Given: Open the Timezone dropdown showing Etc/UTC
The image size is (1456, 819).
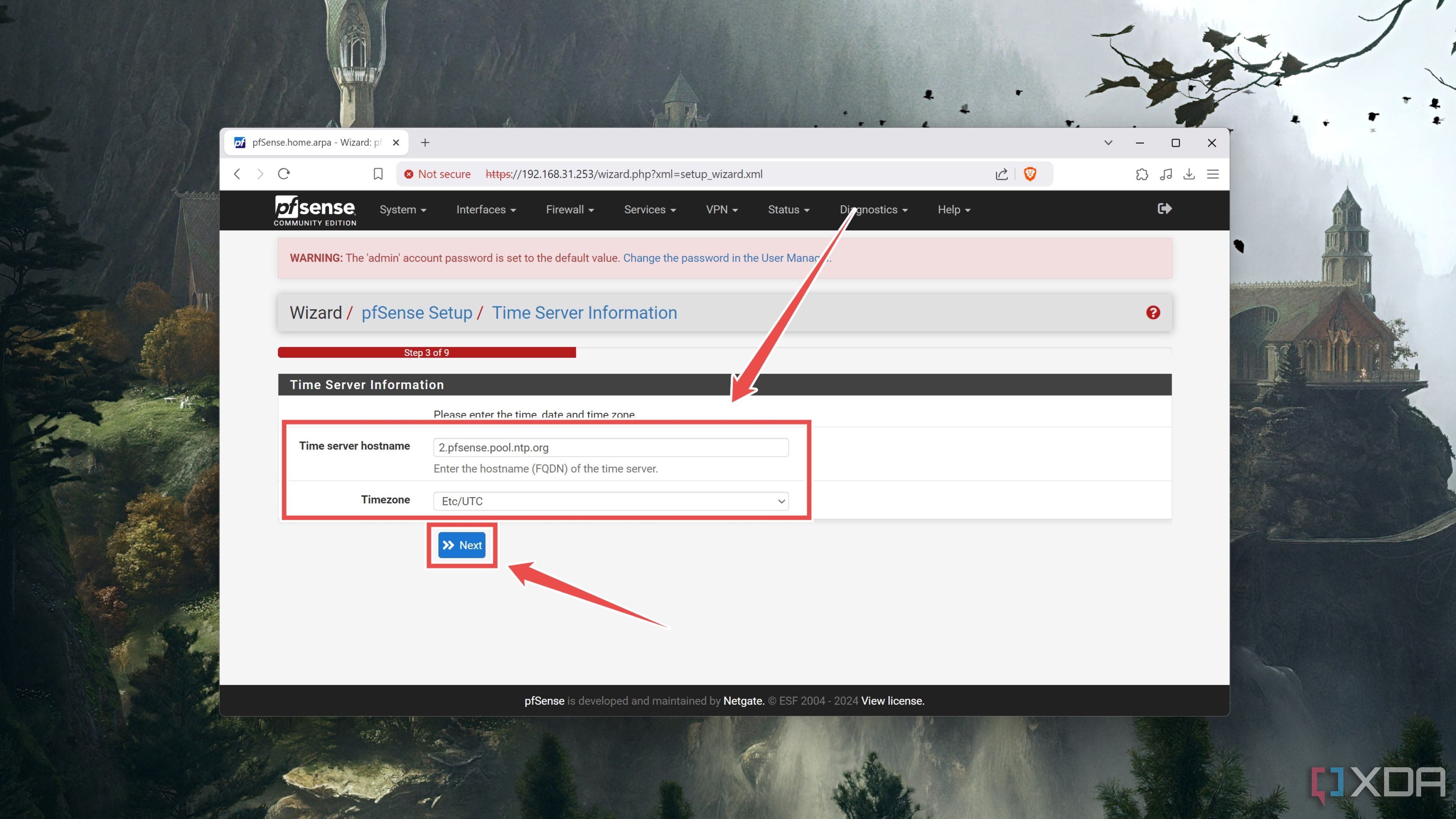Looking at the screenshot, I should pos(611,501).
